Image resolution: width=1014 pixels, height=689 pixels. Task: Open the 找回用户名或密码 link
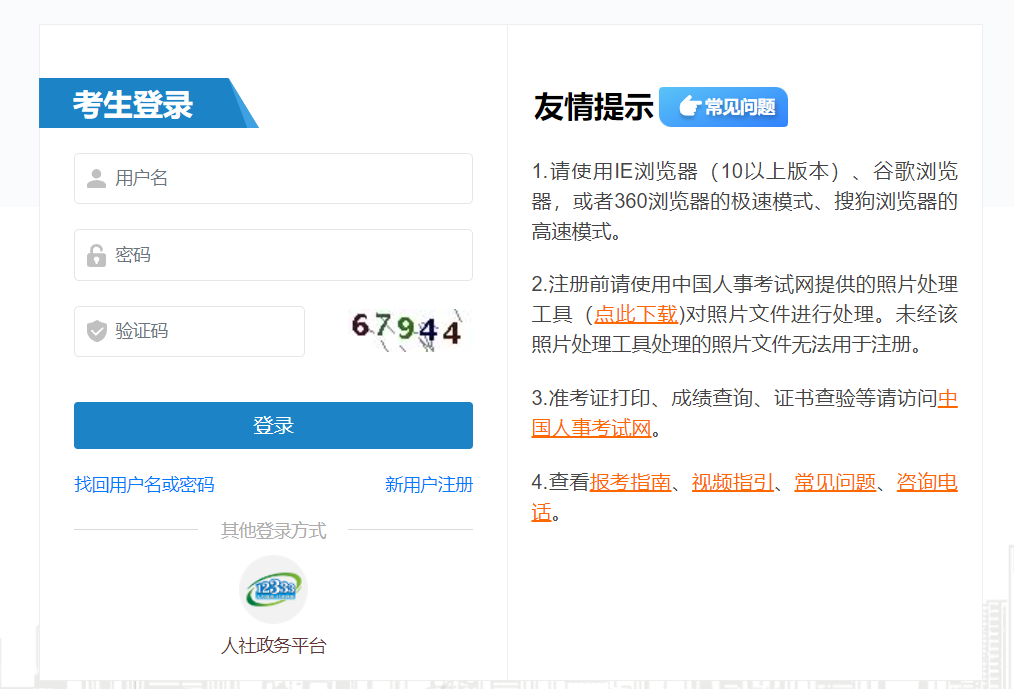point(144,485)
